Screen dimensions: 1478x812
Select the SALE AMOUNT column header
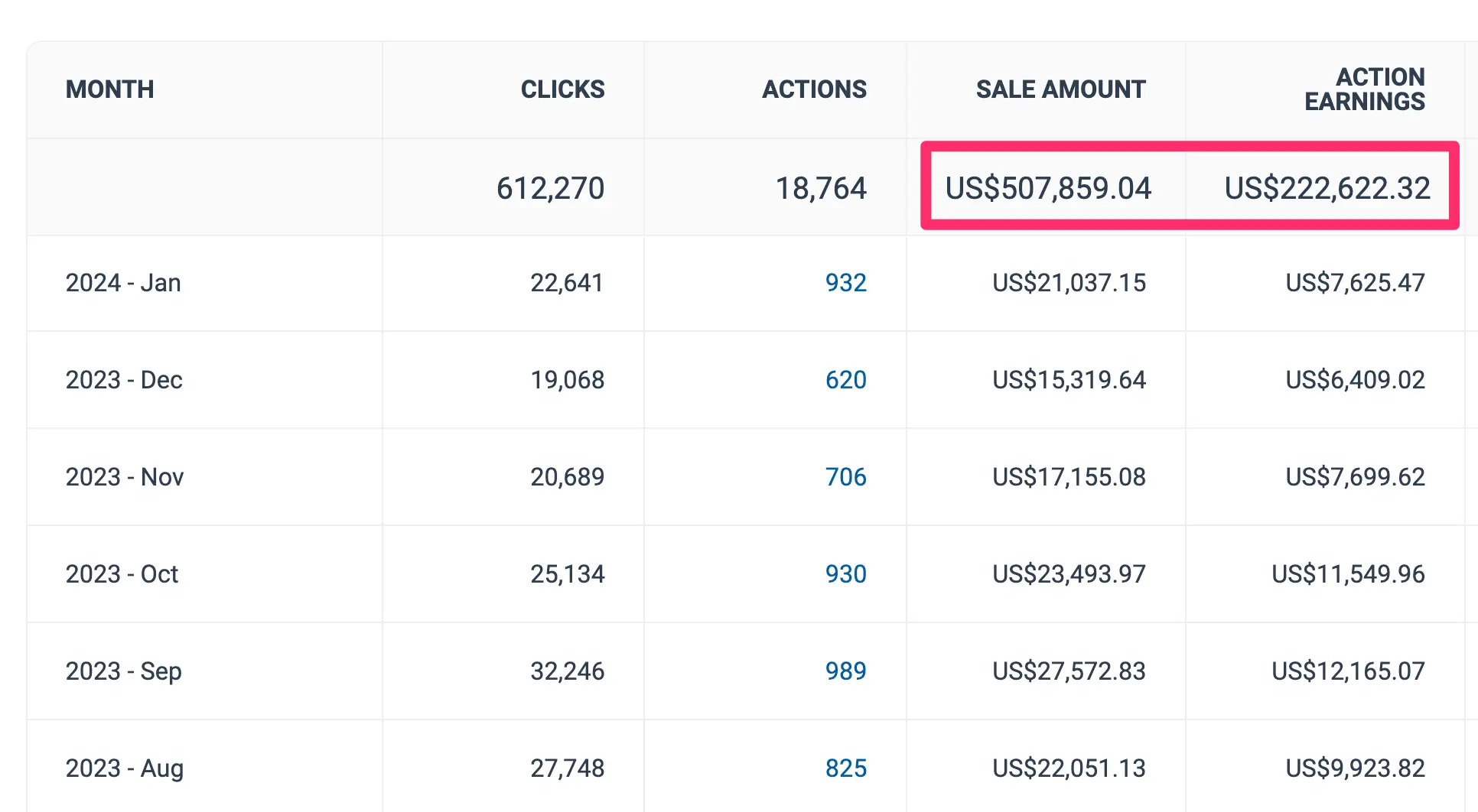tap(1060, 89)
